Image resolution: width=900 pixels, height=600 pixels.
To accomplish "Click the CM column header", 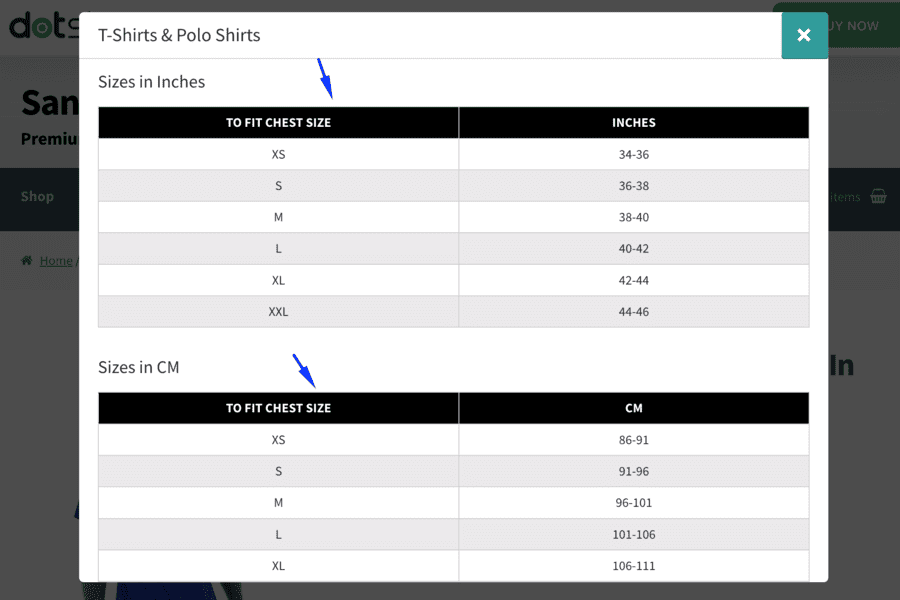I will tap(634, 408).
